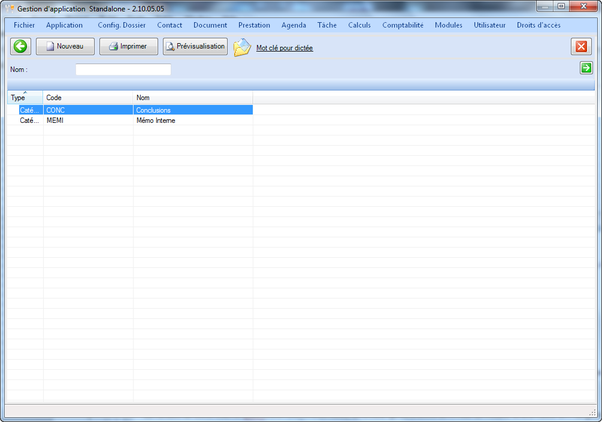The height and width of the screenshot is (422, 602).
Task: Focus the Nom search input field
Action: tap(123, 70)
